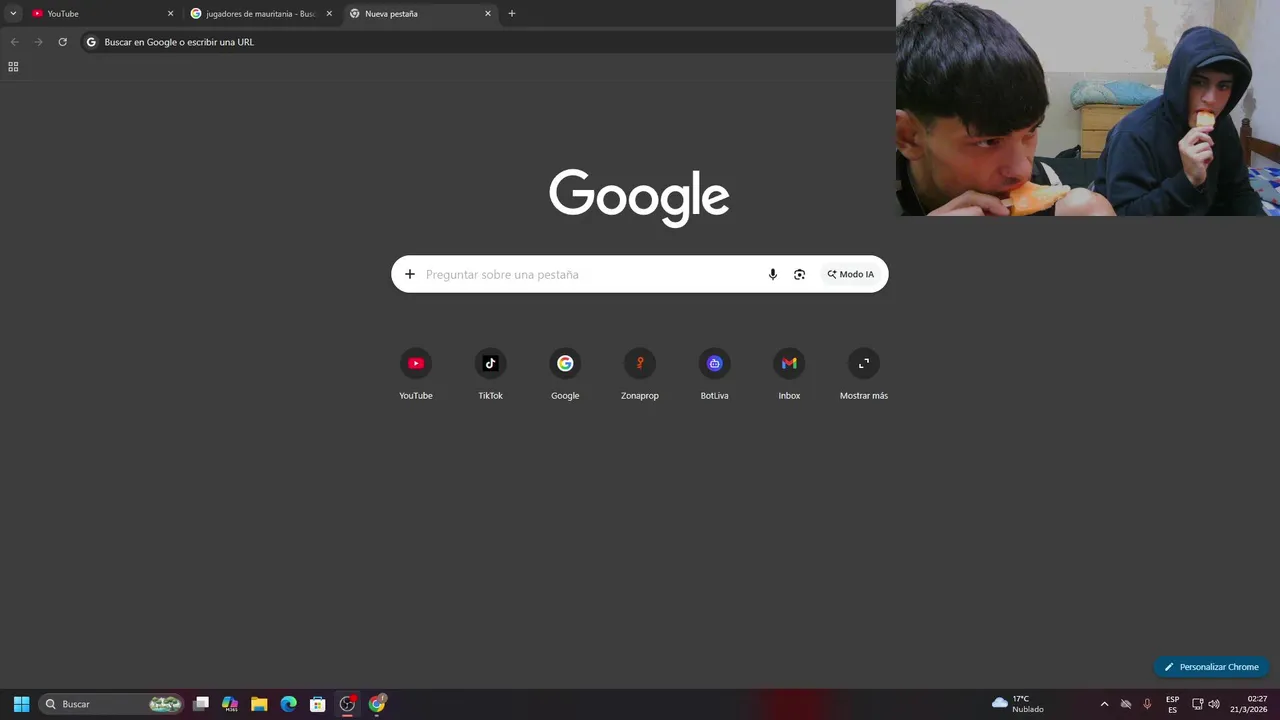Click the Chrome taskbar icon
The width and height of the screenshot is (1280, 720).
377,704
